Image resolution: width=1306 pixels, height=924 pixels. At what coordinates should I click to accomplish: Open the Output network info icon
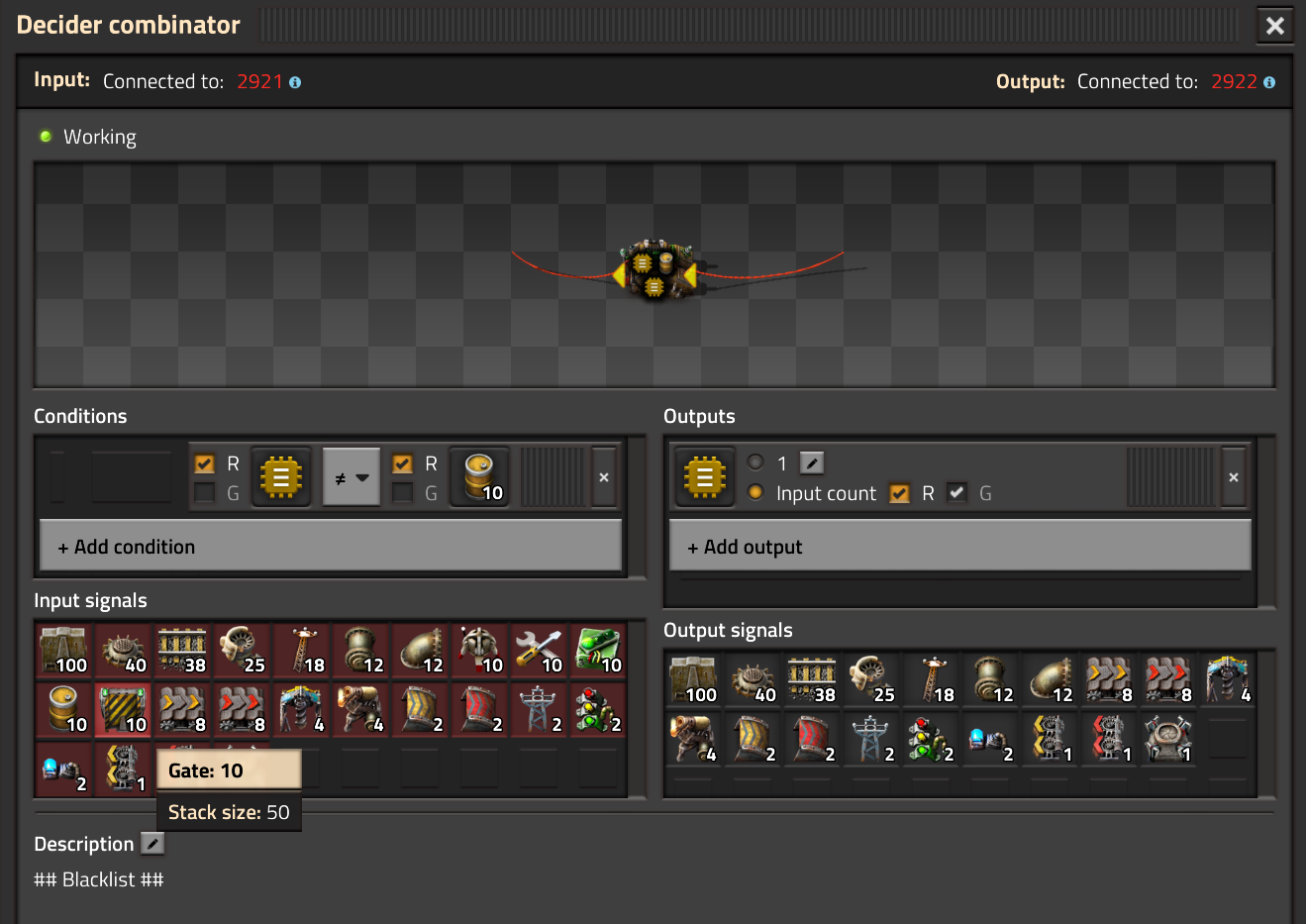coord(1269,82)
